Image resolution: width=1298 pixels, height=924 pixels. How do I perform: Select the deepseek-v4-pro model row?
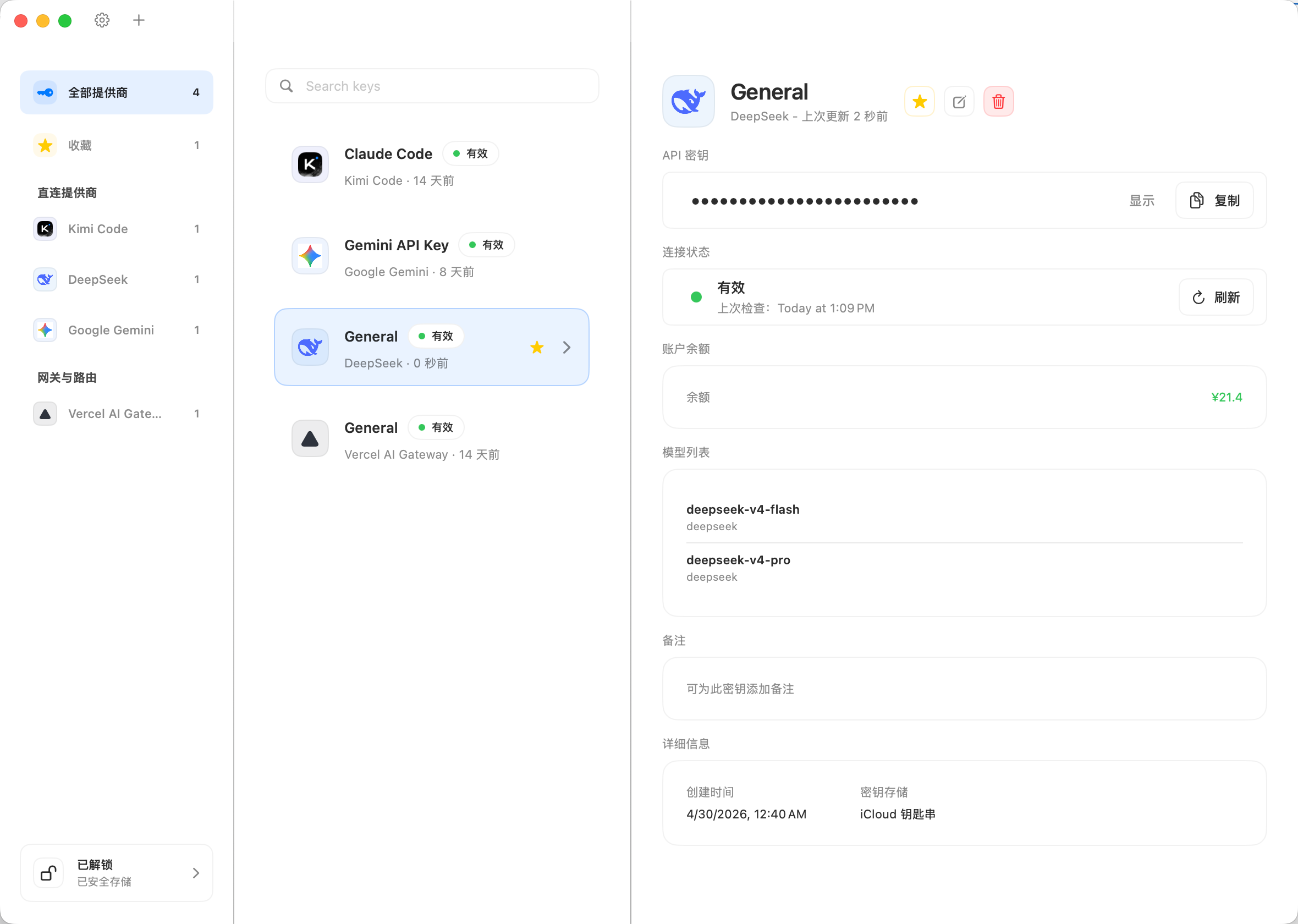[964, 568]
